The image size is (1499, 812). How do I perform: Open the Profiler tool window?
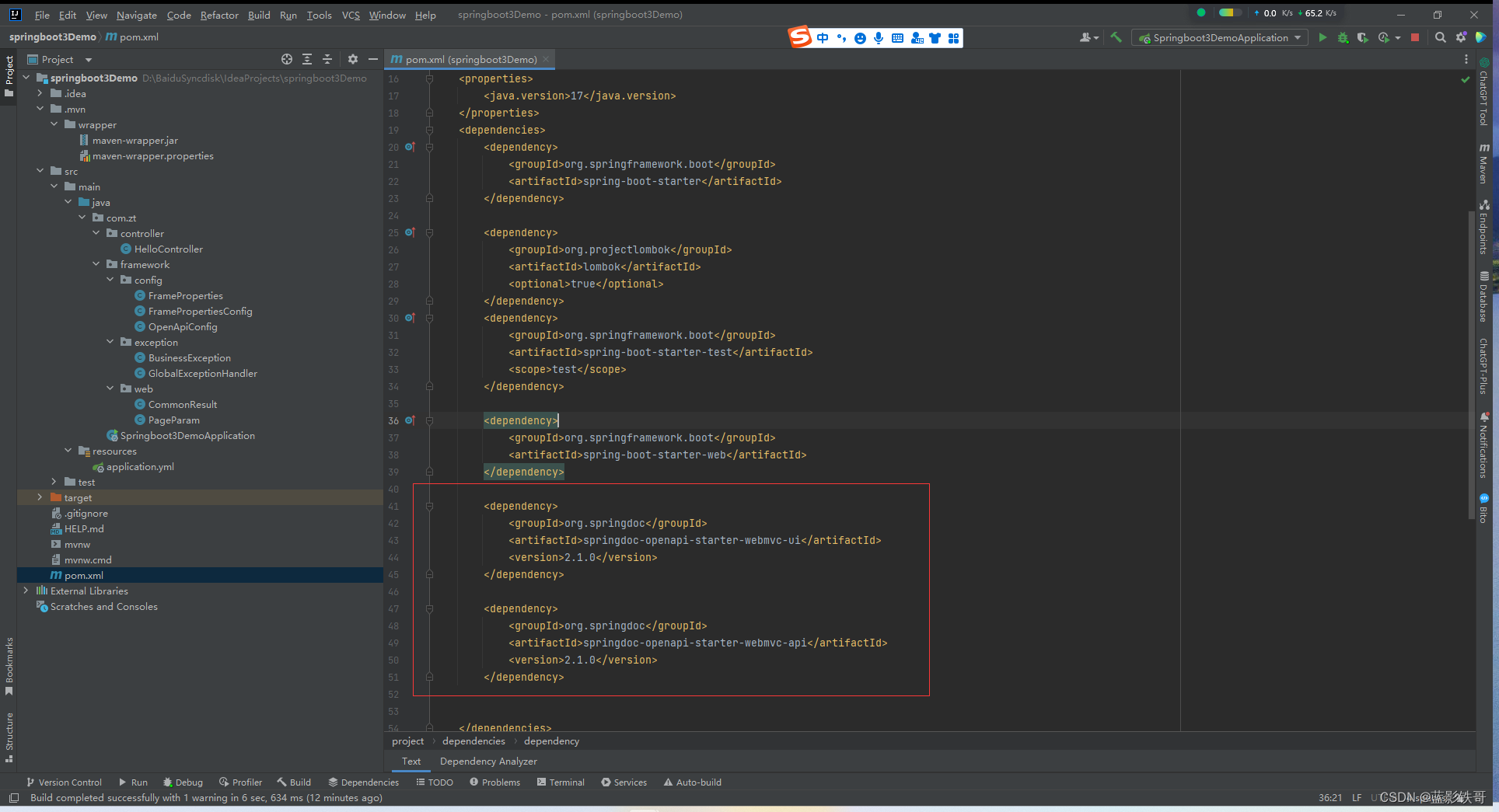(x=240, y=782)
